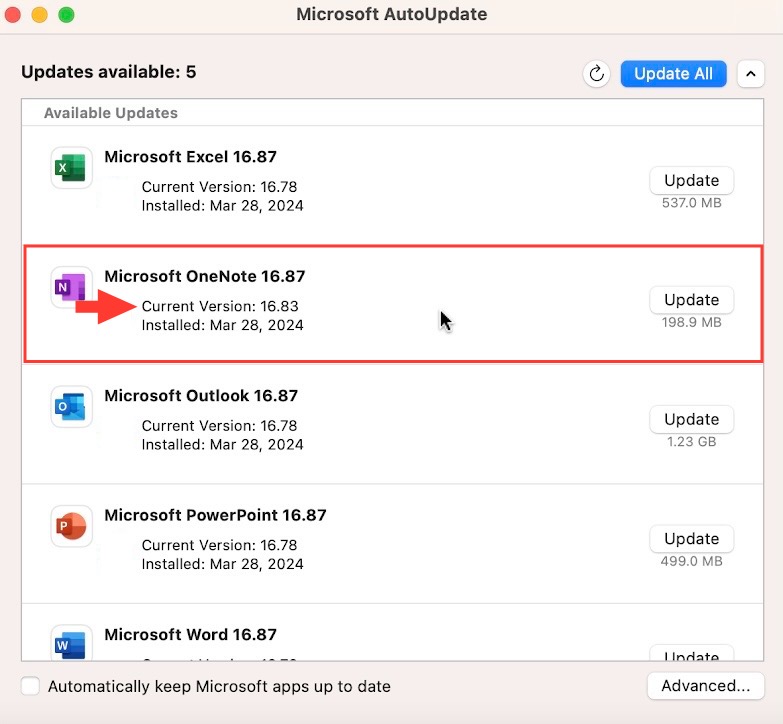This screenshot has height=724, width=783.
Task: Click PowerPoint's 499.0 MB size label
Action: click(692, 561)
